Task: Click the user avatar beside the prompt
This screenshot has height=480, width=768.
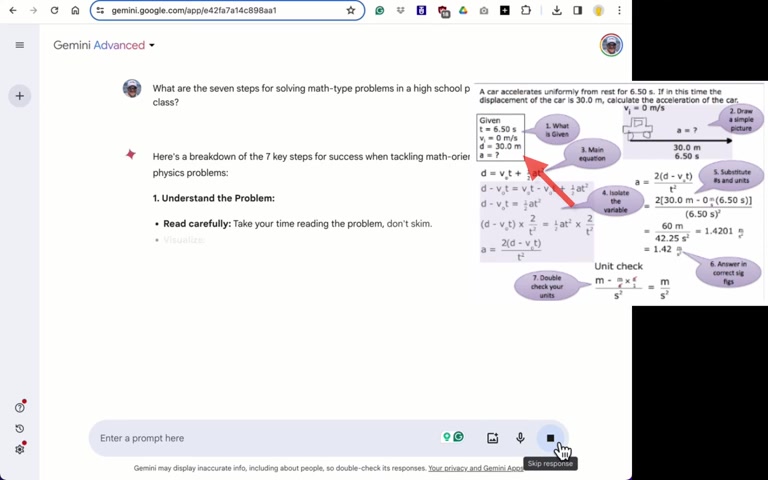Action: click(132, 89)
